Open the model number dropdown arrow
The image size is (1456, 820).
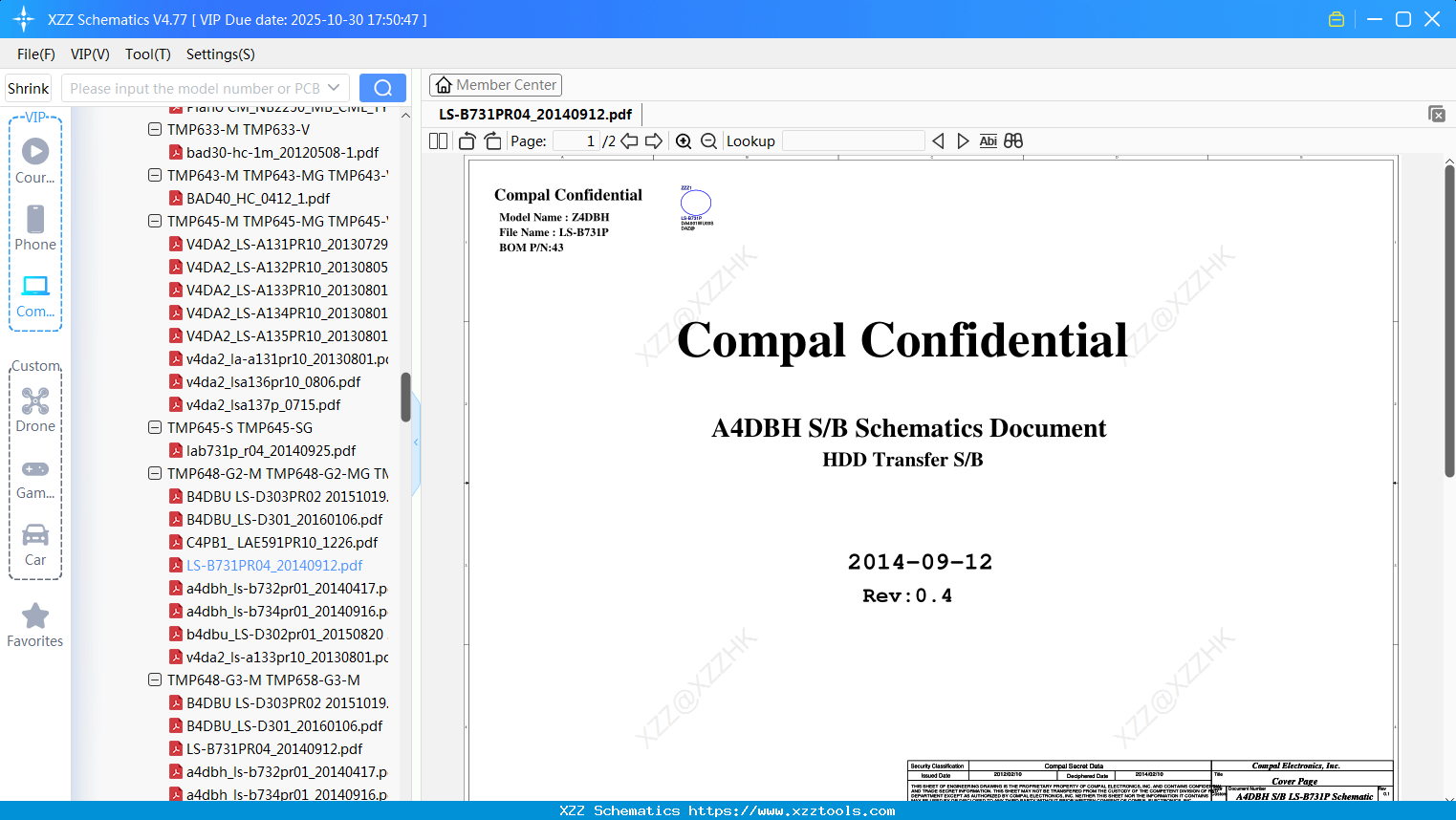point(334,88)
